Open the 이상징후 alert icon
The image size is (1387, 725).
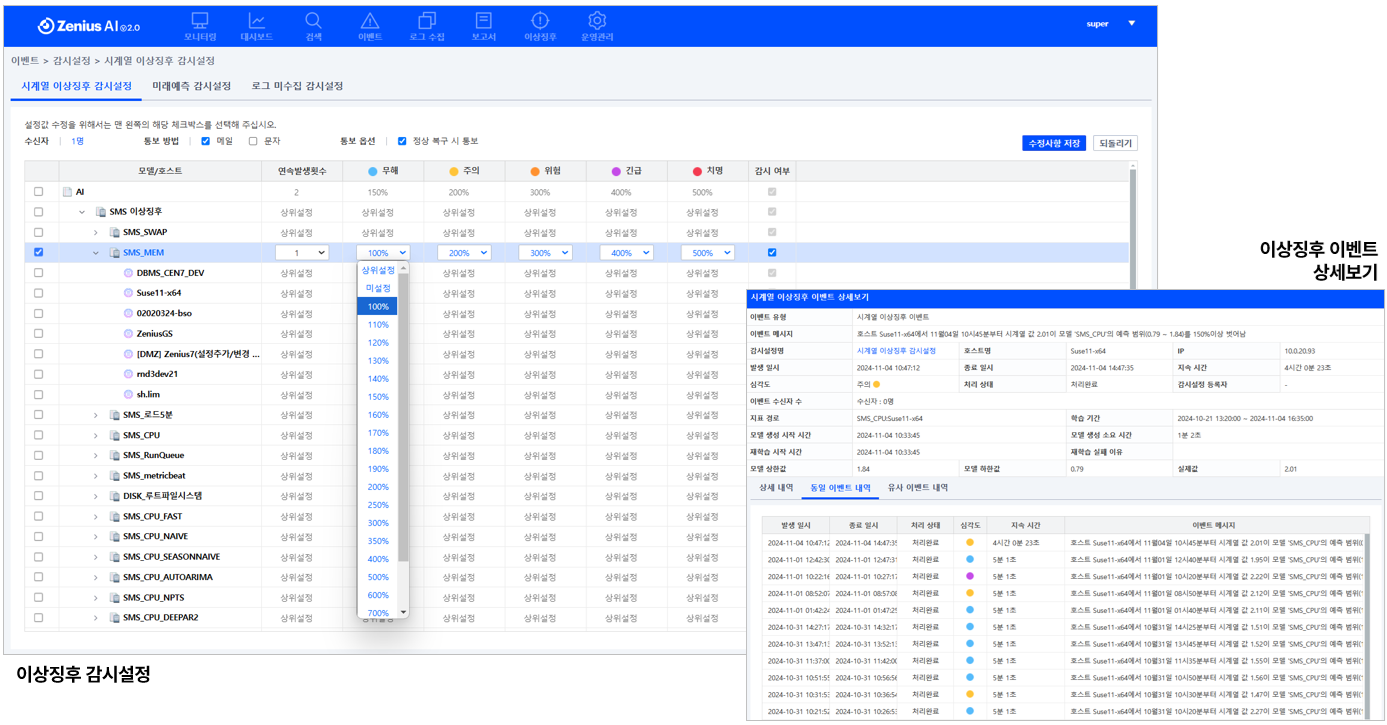[x=540, y=20]
